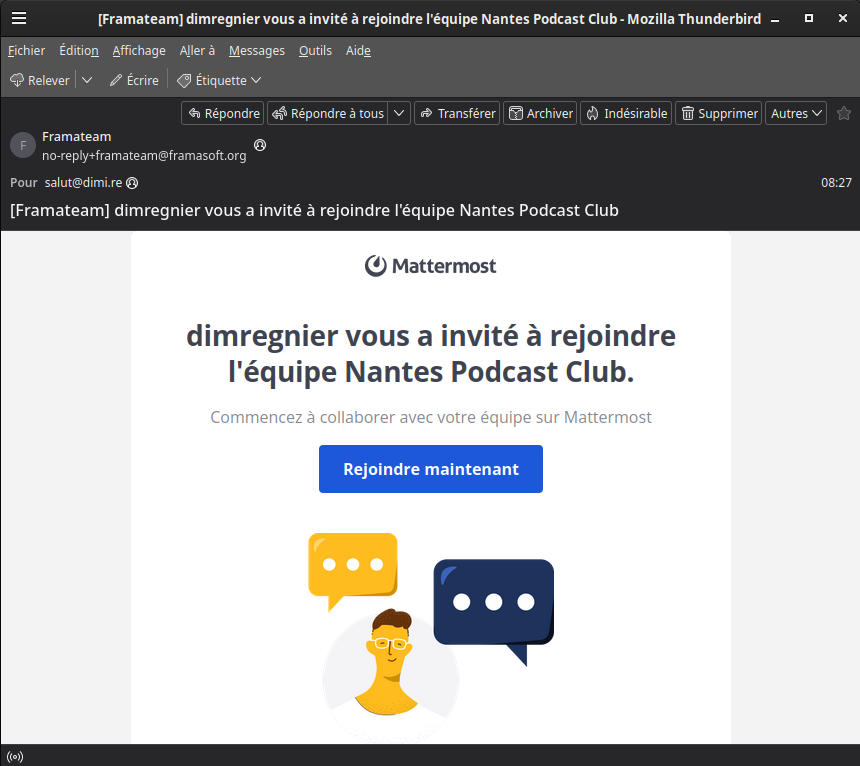Mark message as Indésirable
860x766 pixels.
tap(626, 114)
